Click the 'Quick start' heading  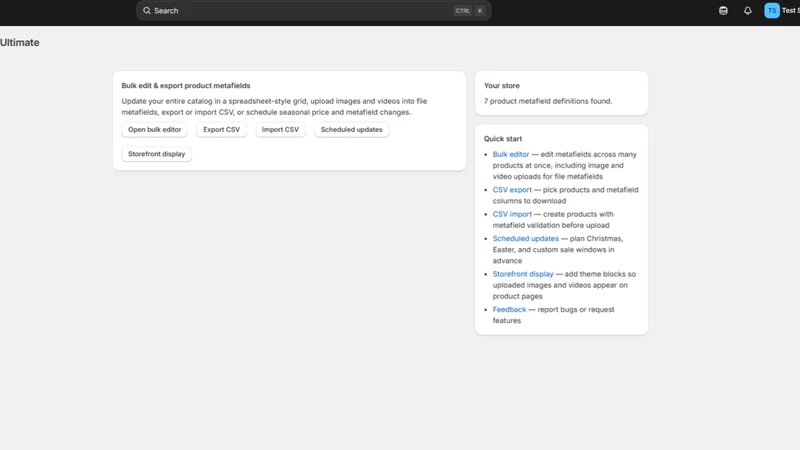pos(503,139)
